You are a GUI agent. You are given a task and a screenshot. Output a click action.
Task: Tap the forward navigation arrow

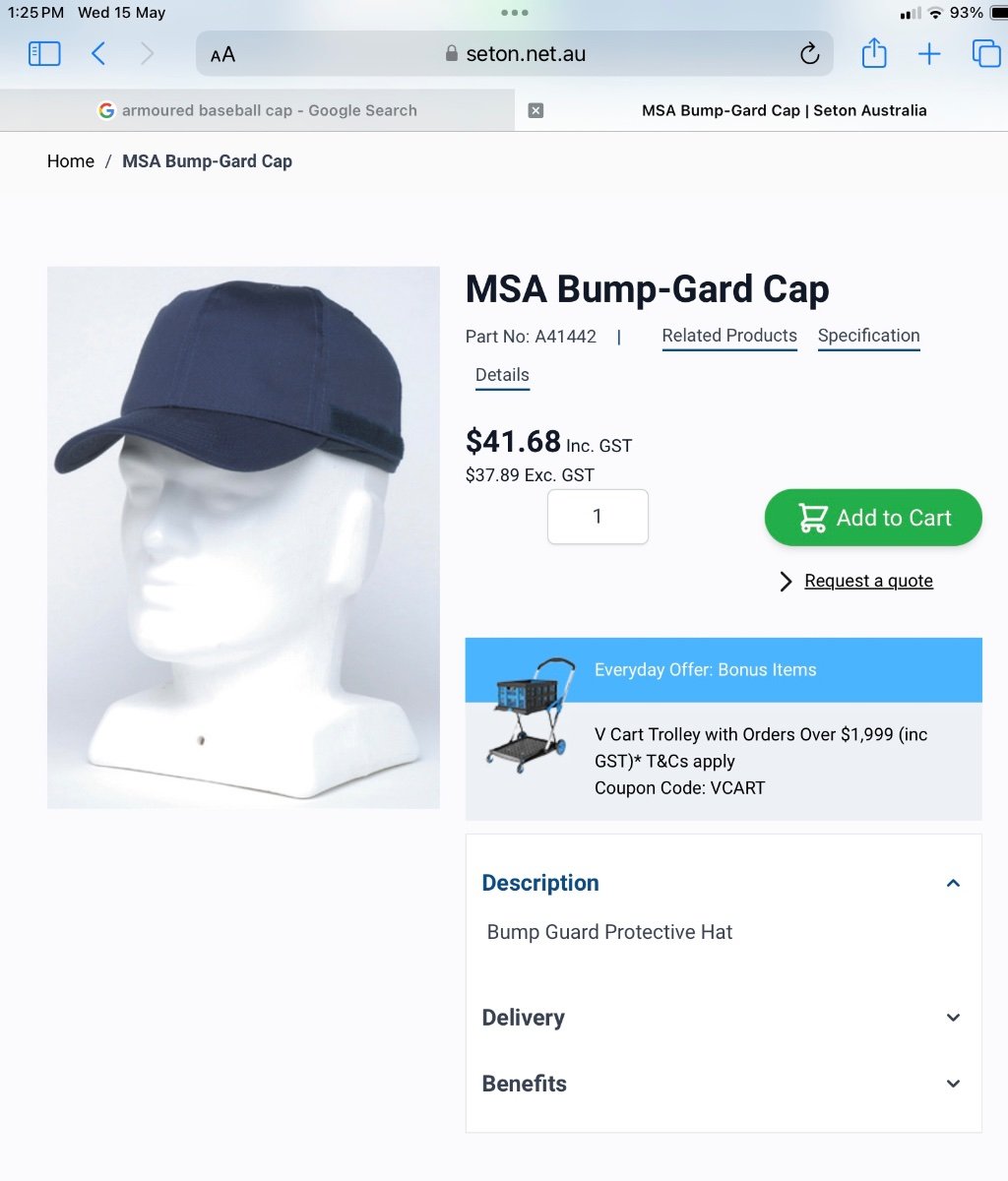[148, 53]
